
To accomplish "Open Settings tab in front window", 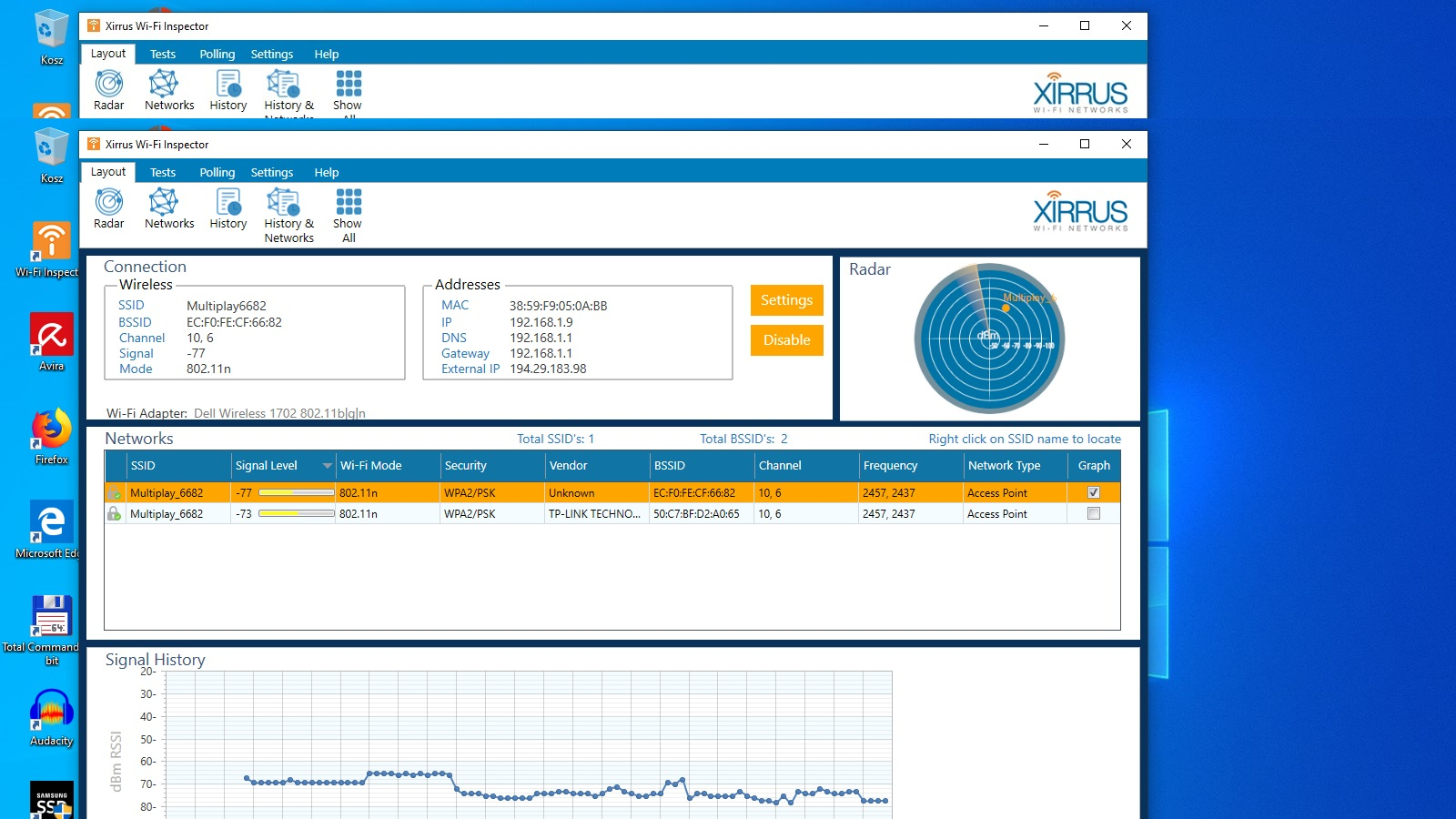I will (x=272, y=172).
